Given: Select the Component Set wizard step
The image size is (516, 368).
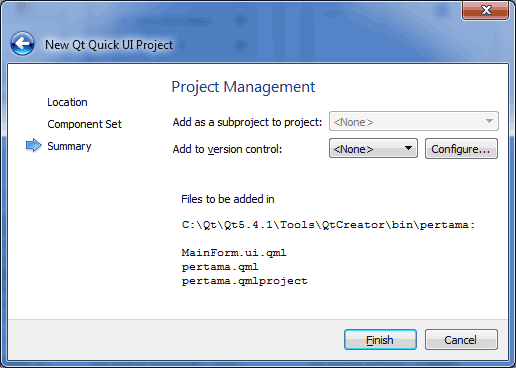Looking at the screenshot, I should (x=85, y=124).
